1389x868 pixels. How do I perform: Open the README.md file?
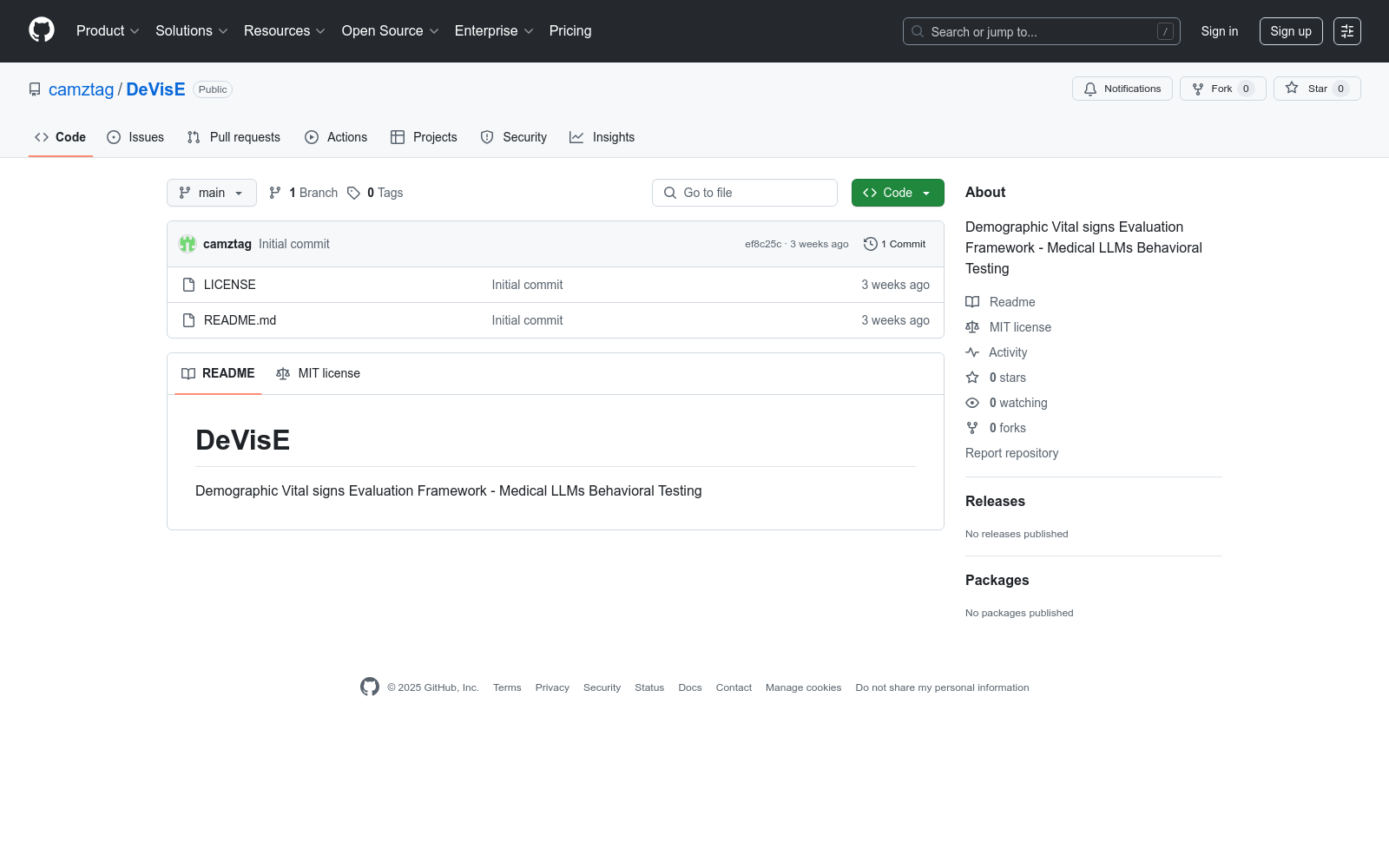click(240, 320)
